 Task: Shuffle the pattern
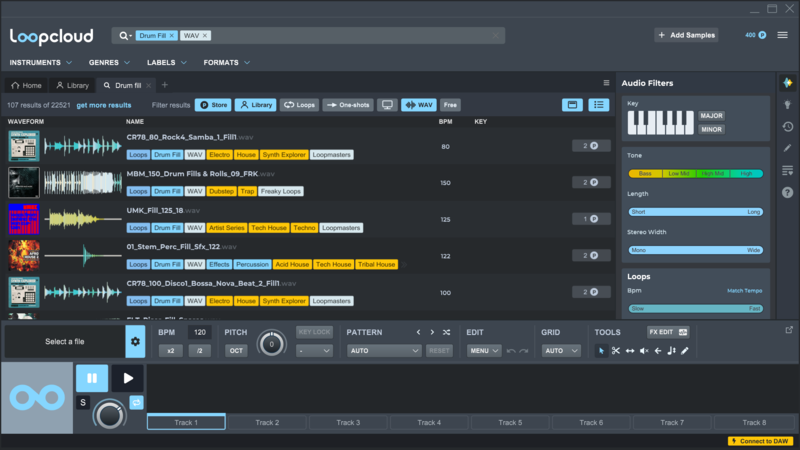click(446, 332)
